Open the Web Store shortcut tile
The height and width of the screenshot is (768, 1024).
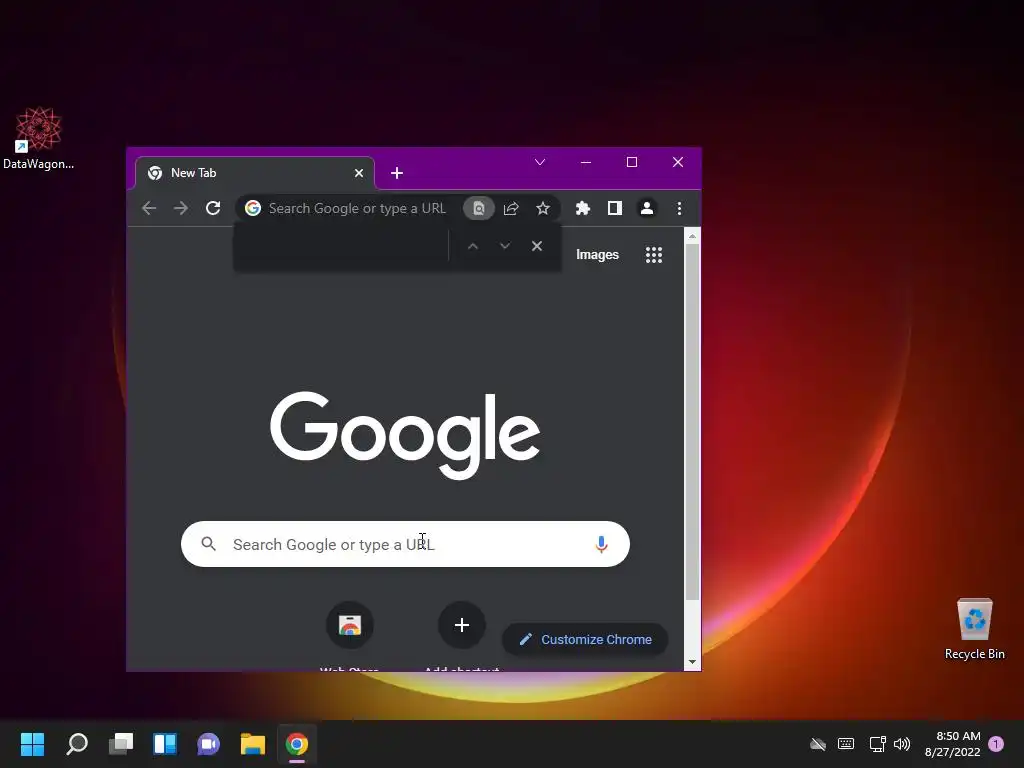click(350, 625)
